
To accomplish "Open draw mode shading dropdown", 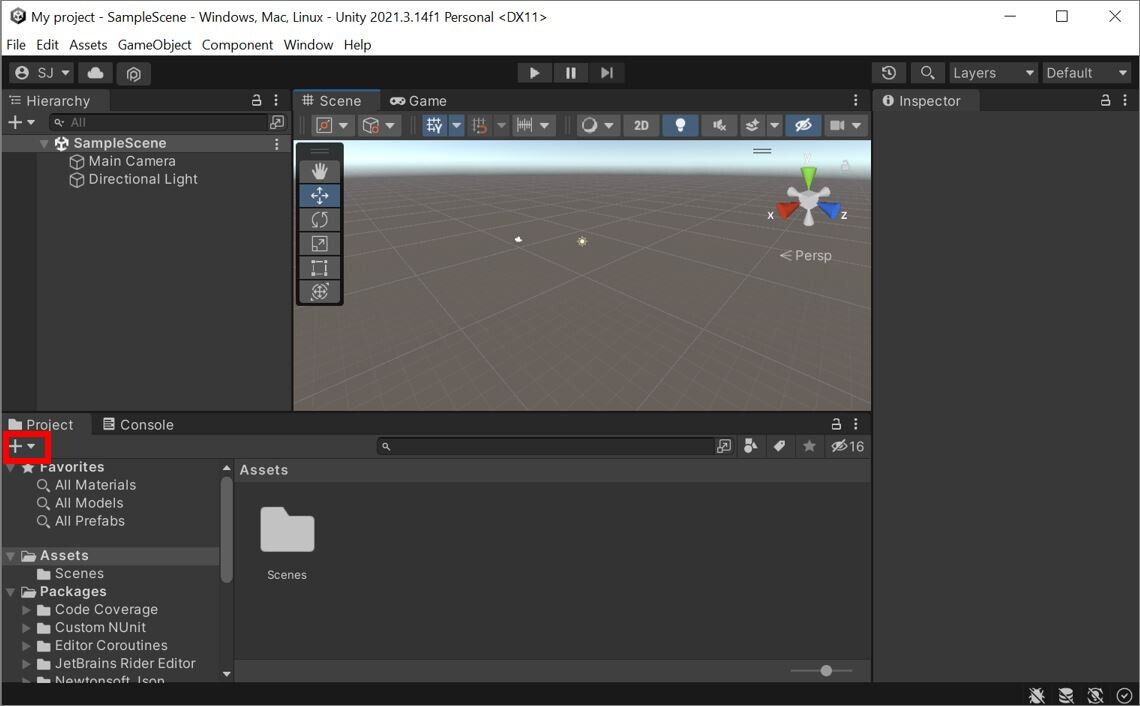I will 598,125.
